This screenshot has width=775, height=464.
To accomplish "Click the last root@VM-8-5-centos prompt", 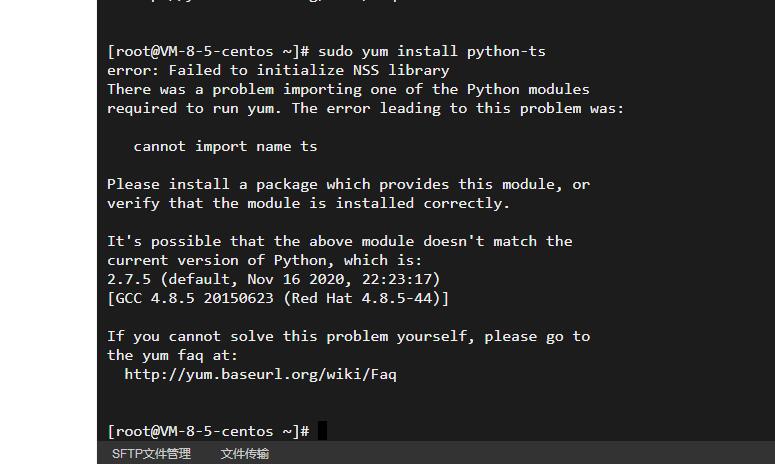I will click(x=208, y=431).
